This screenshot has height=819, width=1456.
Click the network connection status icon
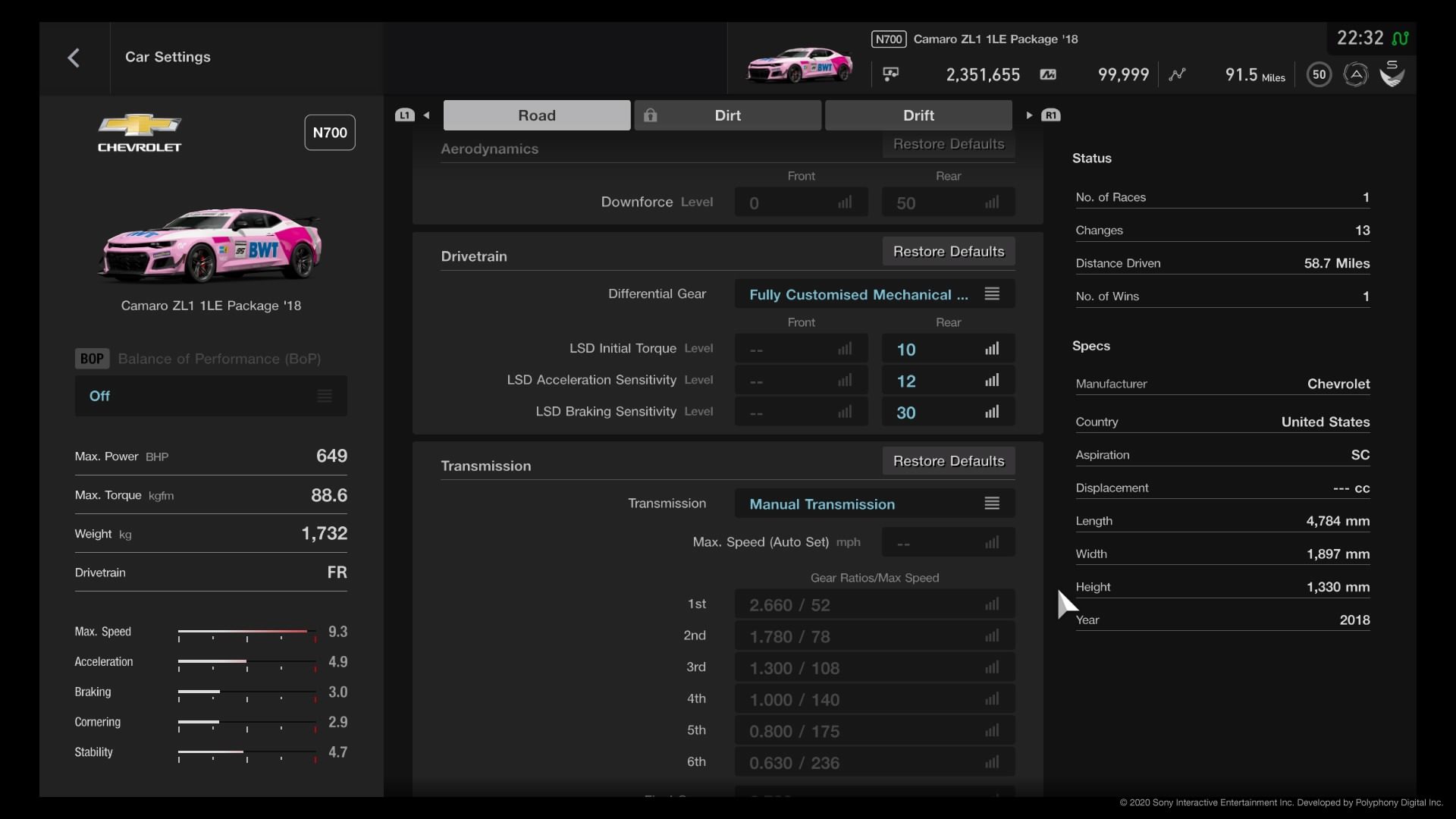(1400, 38)
